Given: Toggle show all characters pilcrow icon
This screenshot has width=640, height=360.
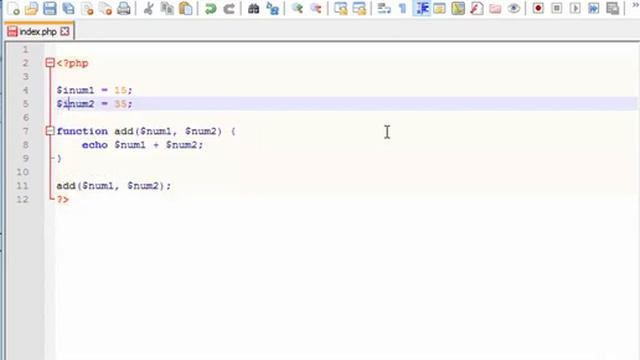Looking at the screenshot, I should click(x=402, y=8).
